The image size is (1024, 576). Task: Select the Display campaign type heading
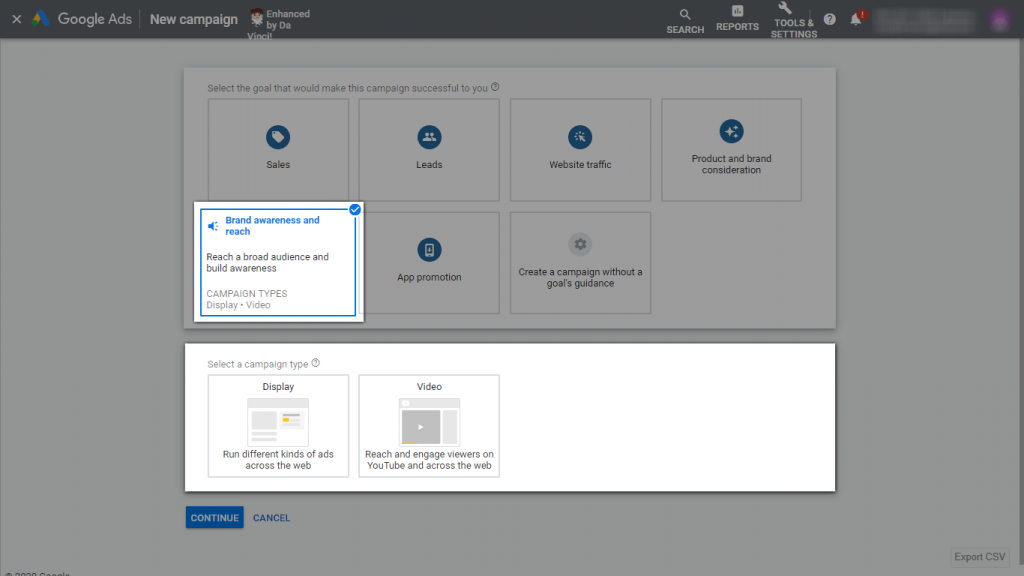click(x=278, y=387)
